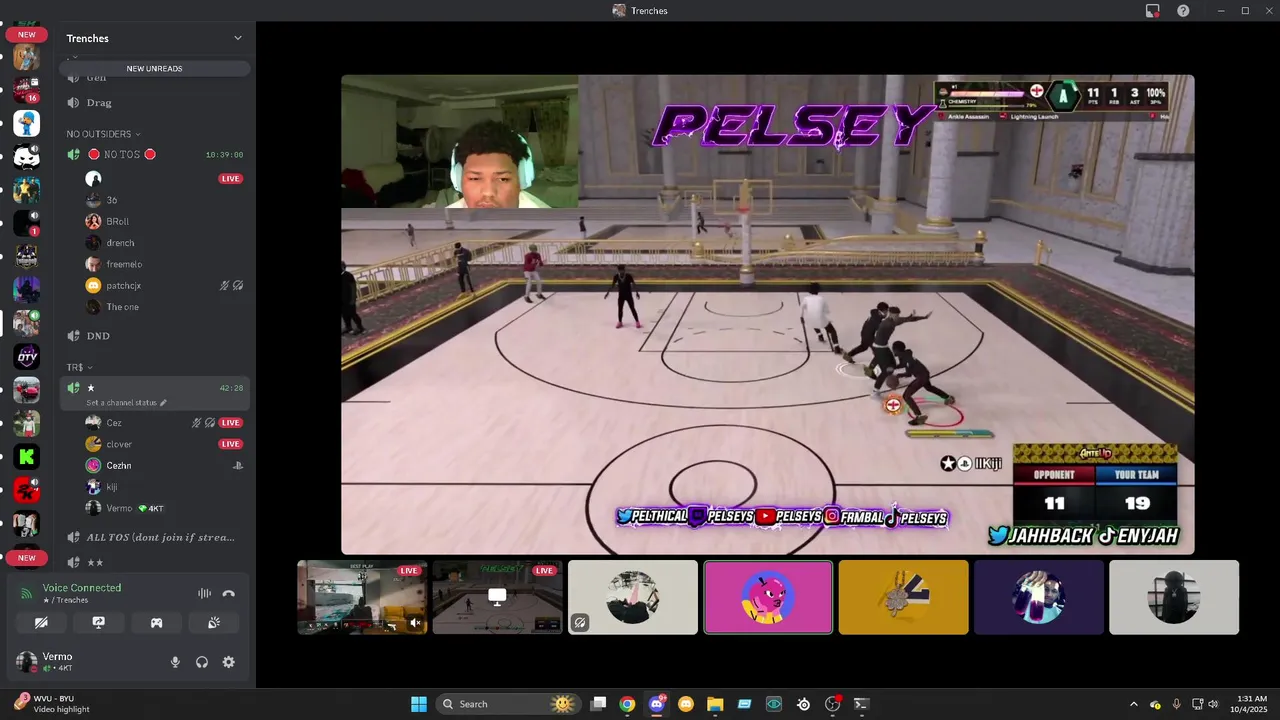The image size is (1280, 720).
Task: Open the Vermo user avatar menu
Action: coord(26,662)
